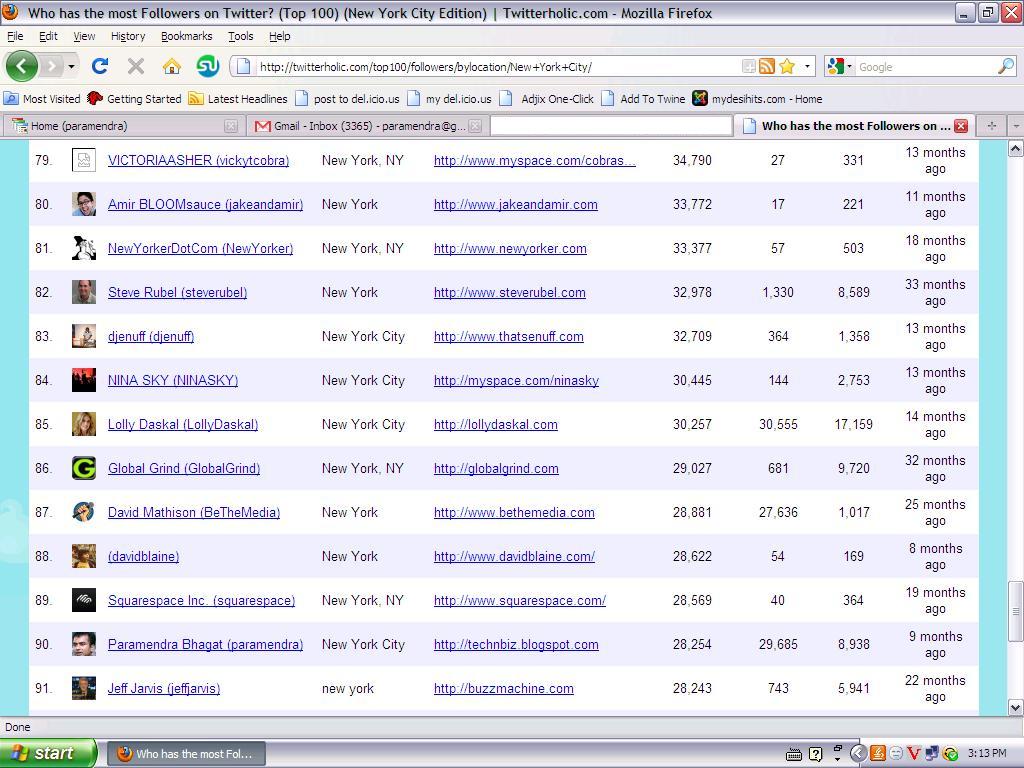Viewport: 1024px width, 768px height.
Task: Click the NewYorker avatar thumbnail
Action: pyautogui.click(x=84, y=248)
